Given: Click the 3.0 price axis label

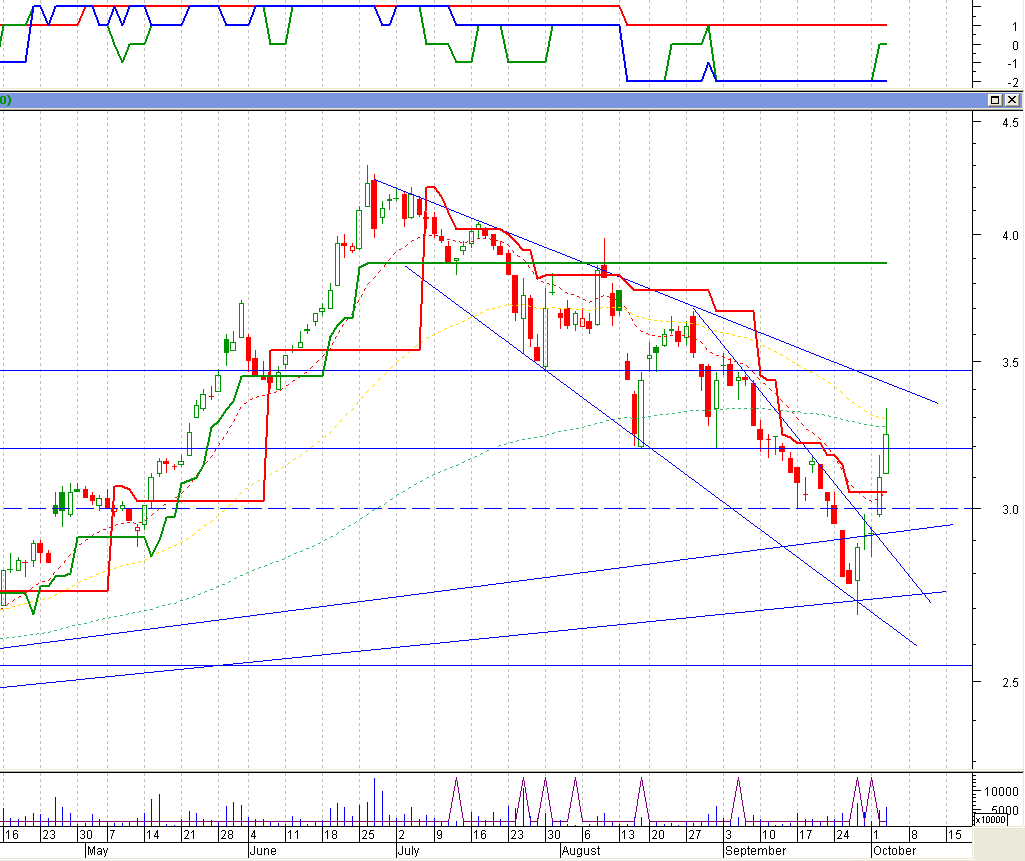Looking at the screenshot, I should pos(1010,509).
